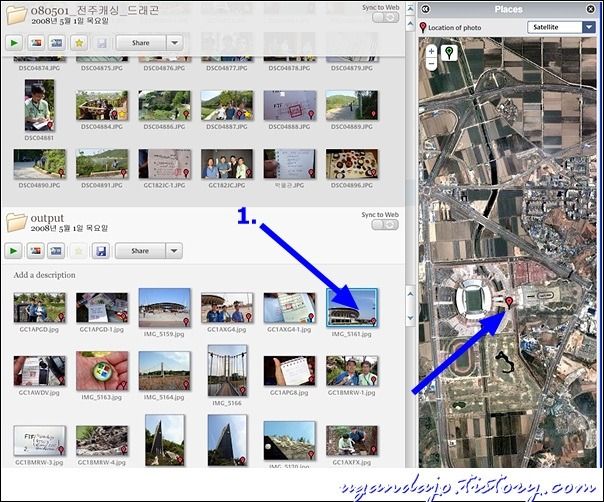604x502 pixels.
Task: Click the top folder Share button
Action: (141, 43)
